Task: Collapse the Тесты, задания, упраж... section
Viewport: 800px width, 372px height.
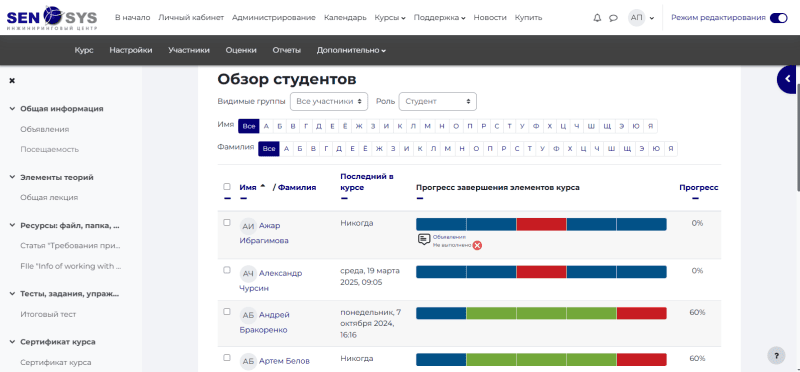Action: 12,294
